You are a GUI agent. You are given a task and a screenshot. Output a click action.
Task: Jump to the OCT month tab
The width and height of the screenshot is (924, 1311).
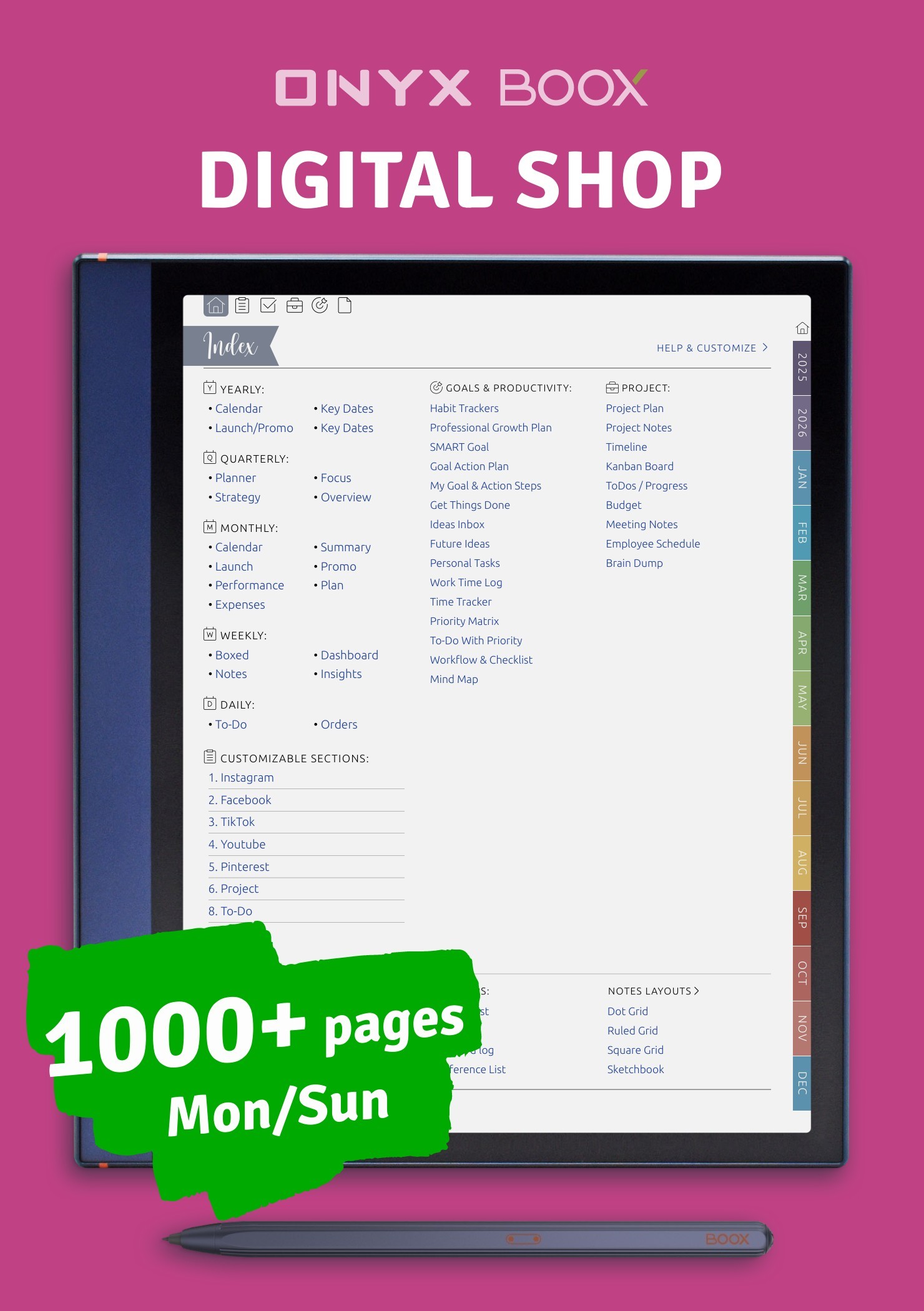(x=802, y=973)
